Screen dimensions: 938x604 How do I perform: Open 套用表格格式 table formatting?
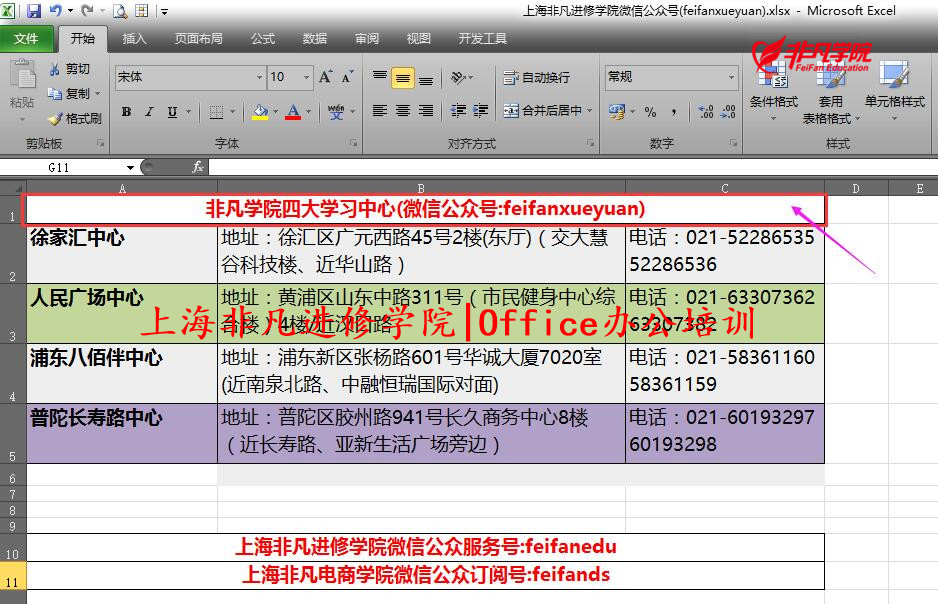click(x=831, y=93)
